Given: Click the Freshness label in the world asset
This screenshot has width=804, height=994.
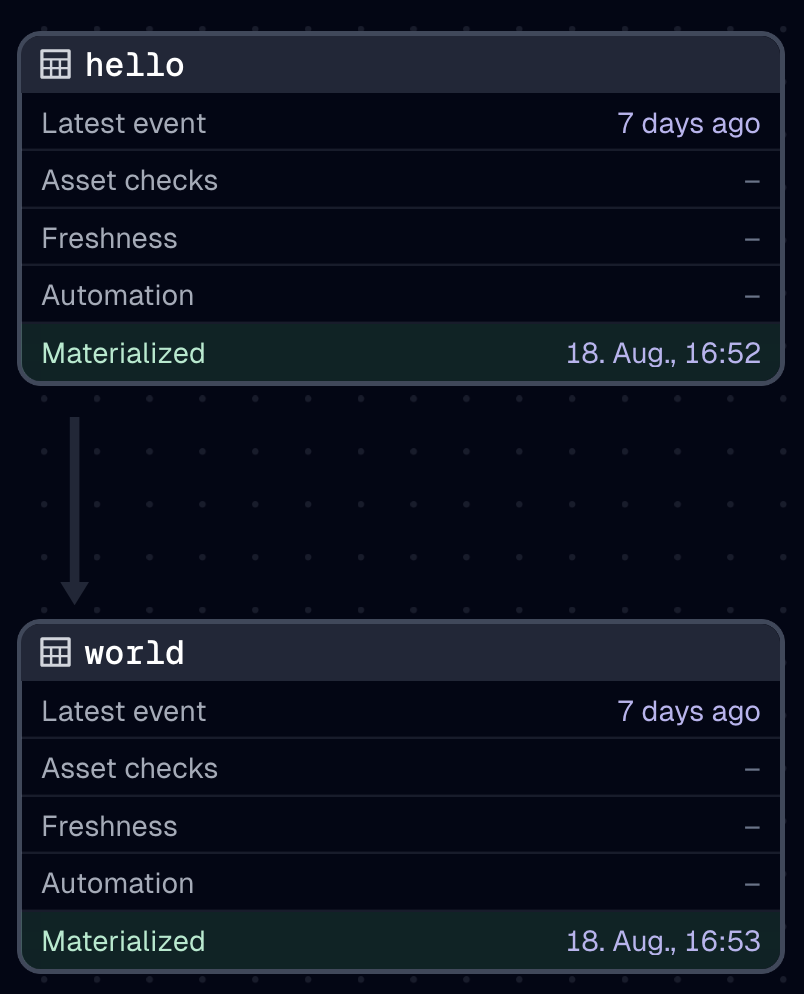Looking at the screenshot, I should pos(110,827).
